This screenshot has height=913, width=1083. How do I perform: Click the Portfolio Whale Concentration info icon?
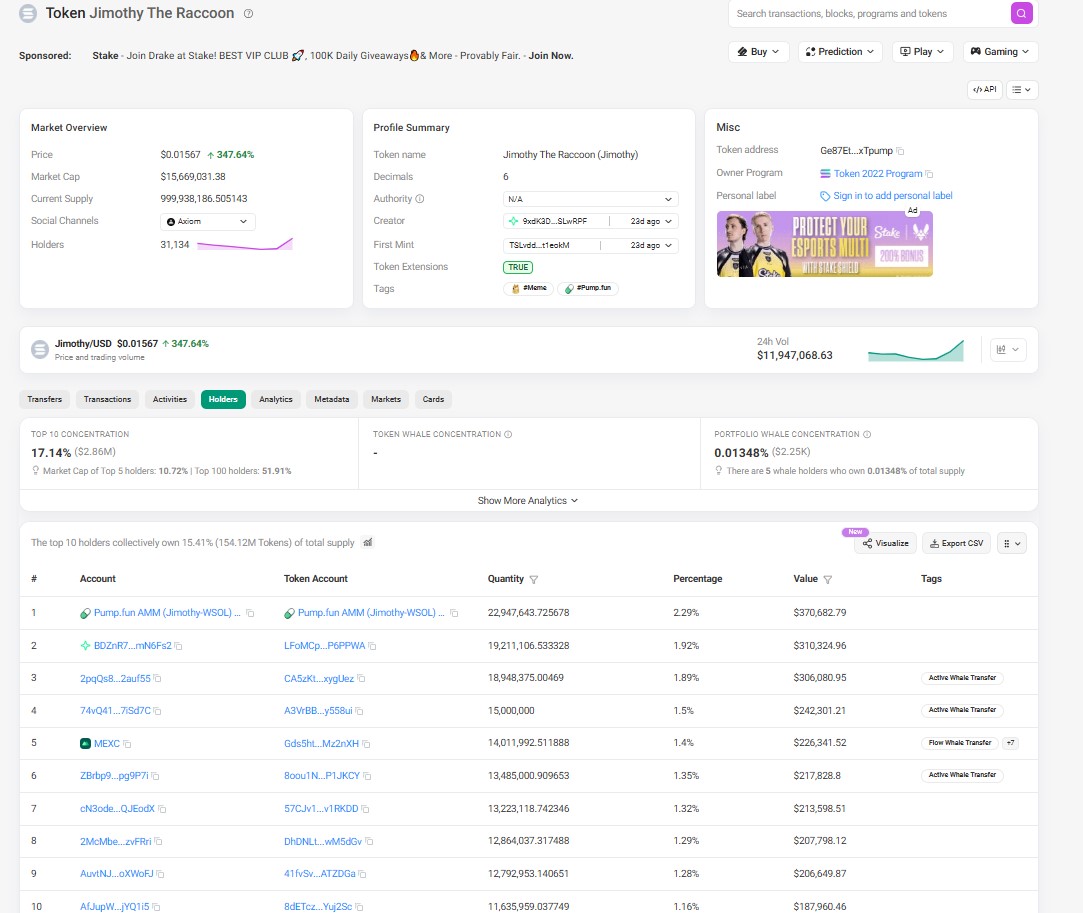867,434
